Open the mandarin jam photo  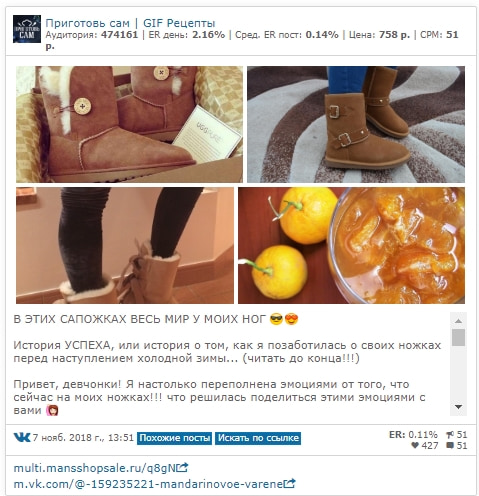pyautogui.click(x=351, y=245)
